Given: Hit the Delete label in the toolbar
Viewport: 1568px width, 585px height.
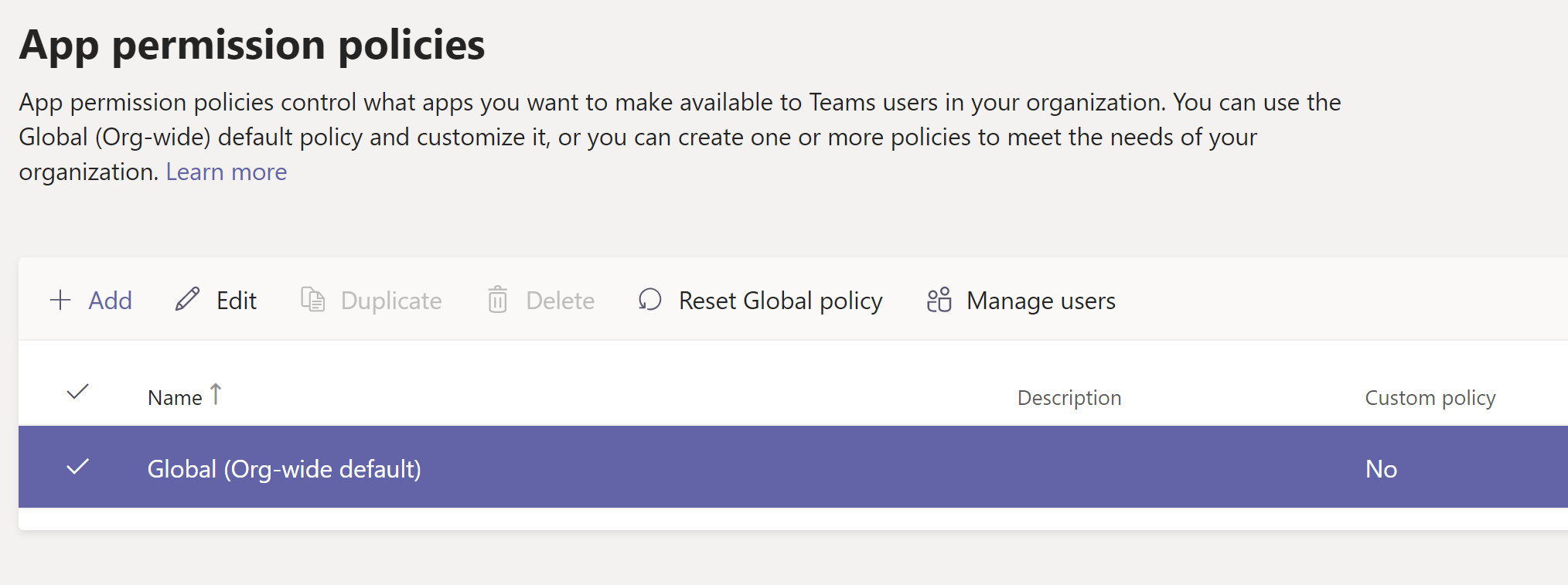Looking at the screenshot, I should 560,301.
